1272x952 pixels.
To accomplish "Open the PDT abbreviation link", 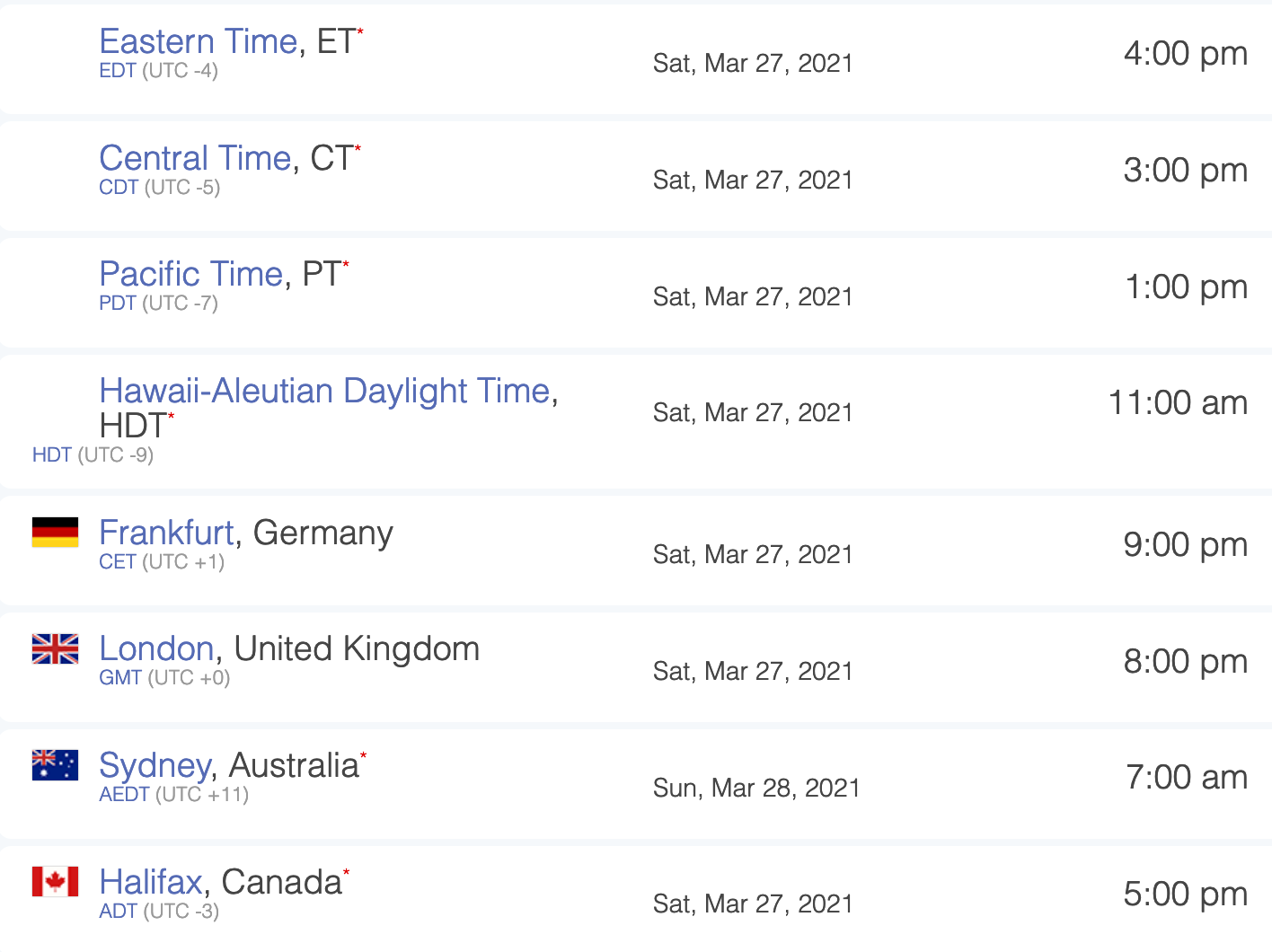I will [x=118, y=304].
